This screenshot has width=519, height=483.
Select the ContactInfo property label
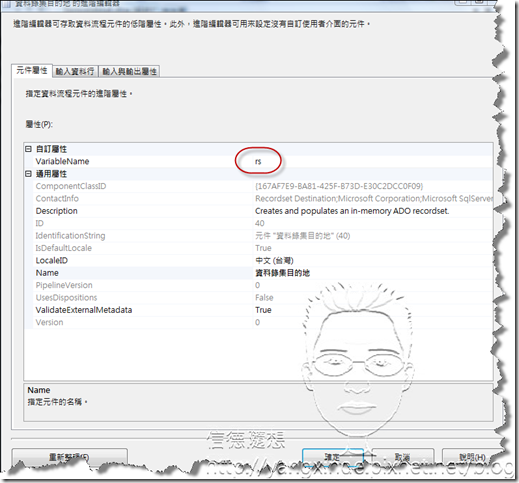pos(57,198)
